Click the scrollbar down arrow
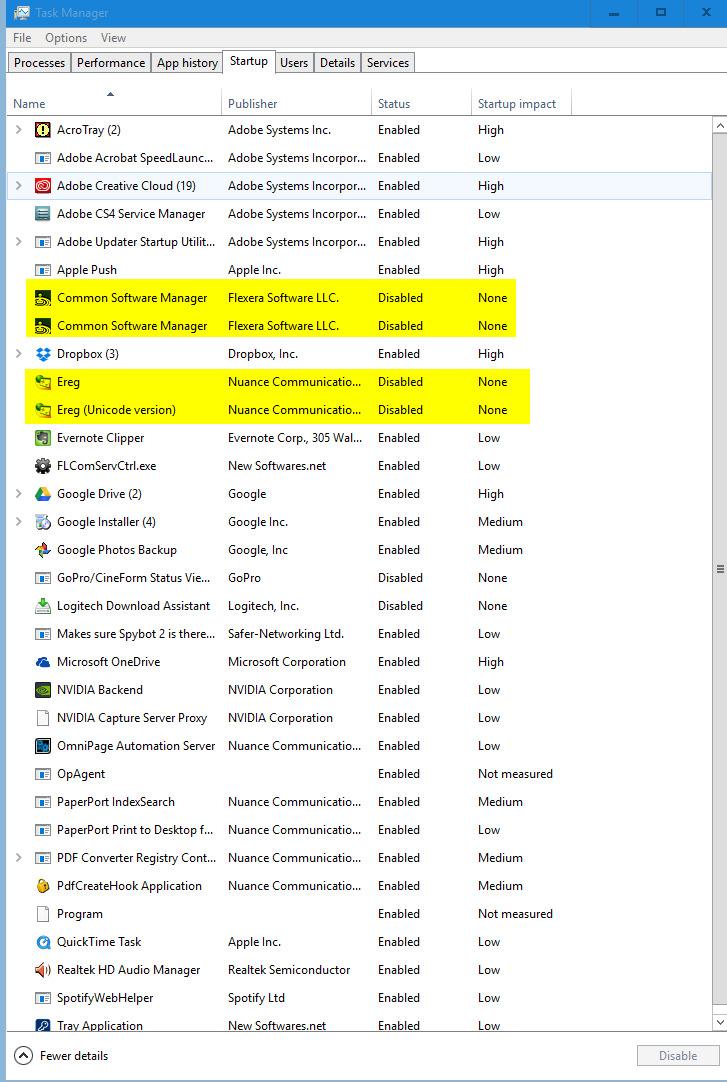727x1082 pixels. tap(719, 1022)
